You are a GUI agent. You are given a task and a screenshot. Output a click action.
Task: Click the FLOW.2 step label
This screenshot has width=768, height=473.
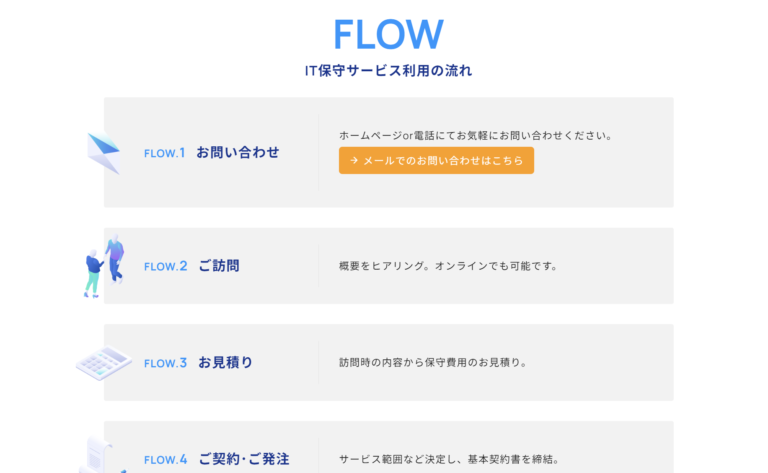click(165, 266)
